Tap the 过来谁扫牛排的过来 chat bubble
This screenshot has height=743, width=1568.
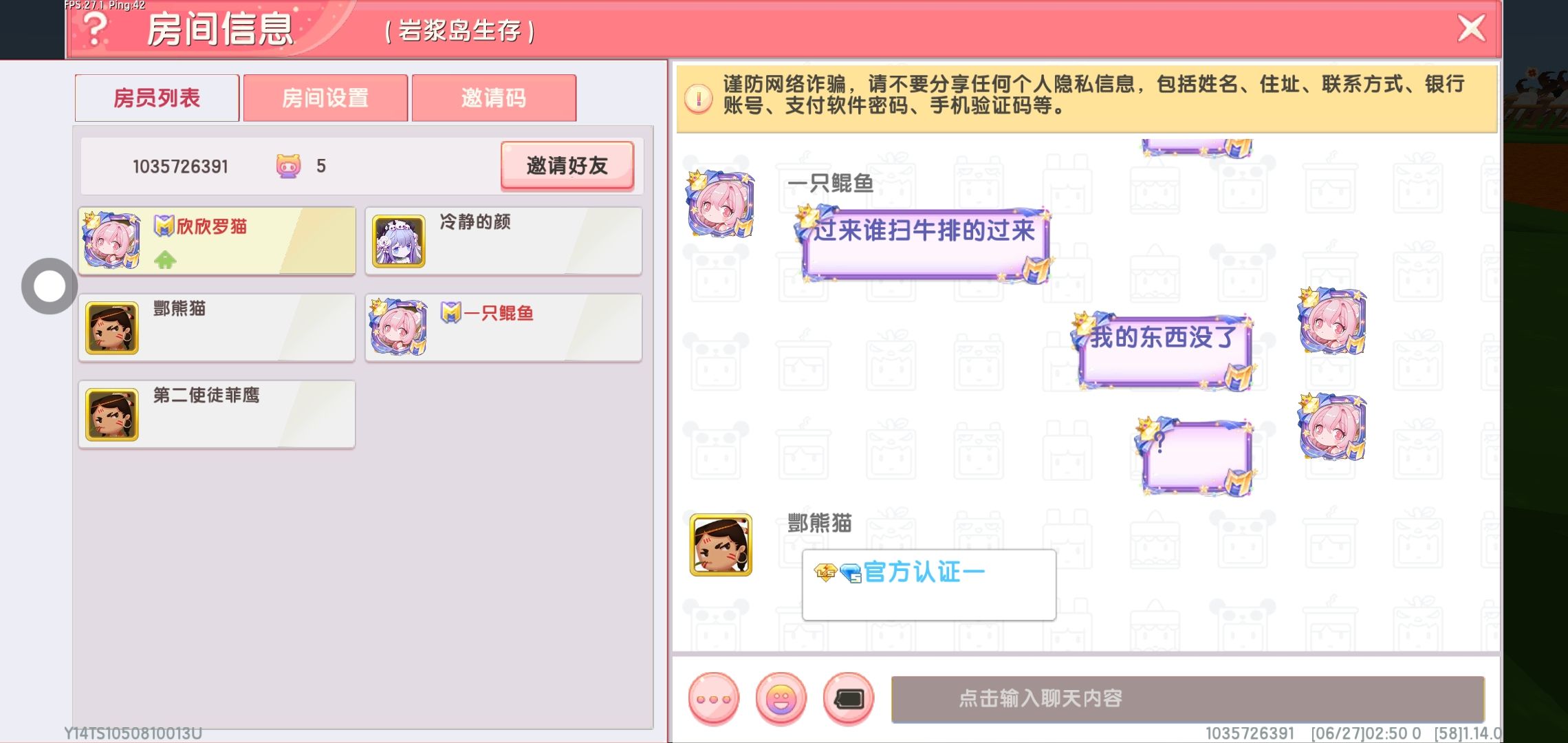click(x=925, y=244)
